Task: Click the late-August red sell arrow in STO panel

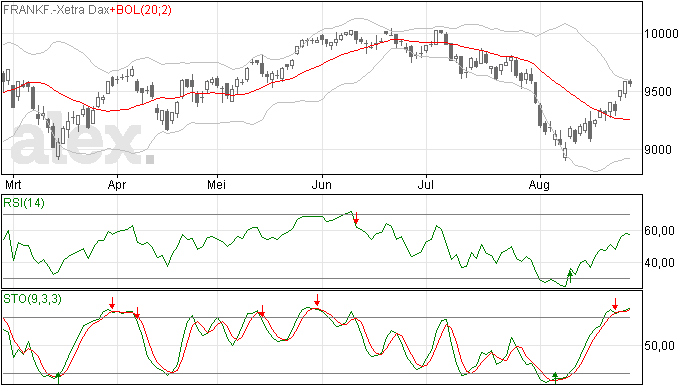Action: coord(615,304)
